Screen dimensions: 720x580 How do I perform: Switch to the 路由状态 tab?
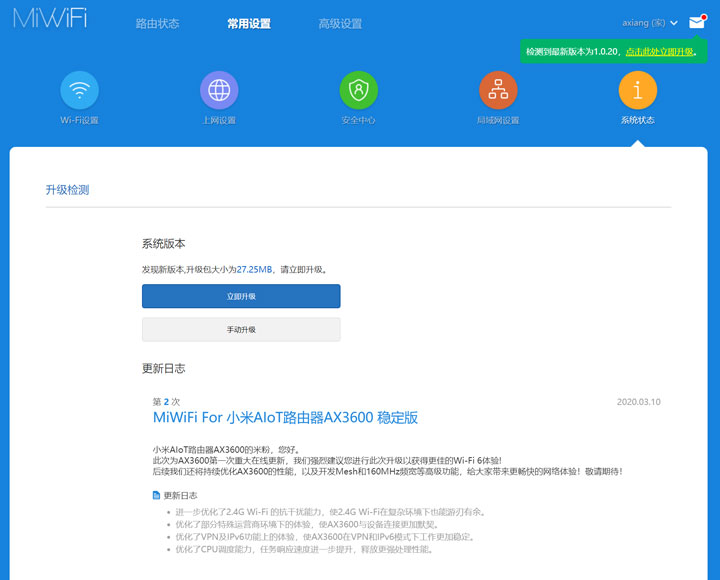[x=158, y=23]
